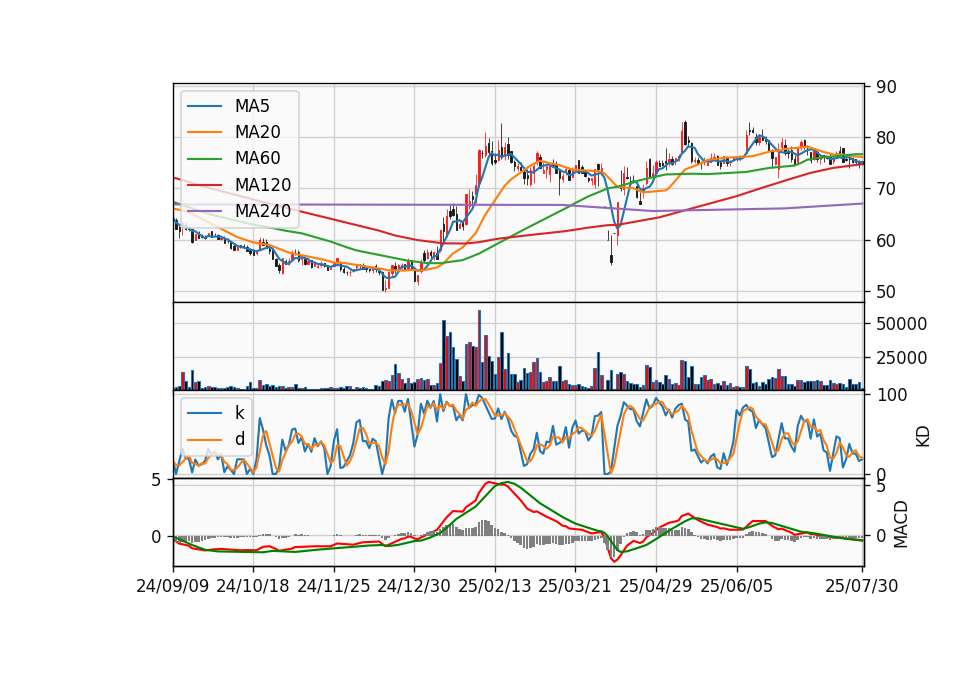Click the MA120 legend label

(x=263, y=185)
